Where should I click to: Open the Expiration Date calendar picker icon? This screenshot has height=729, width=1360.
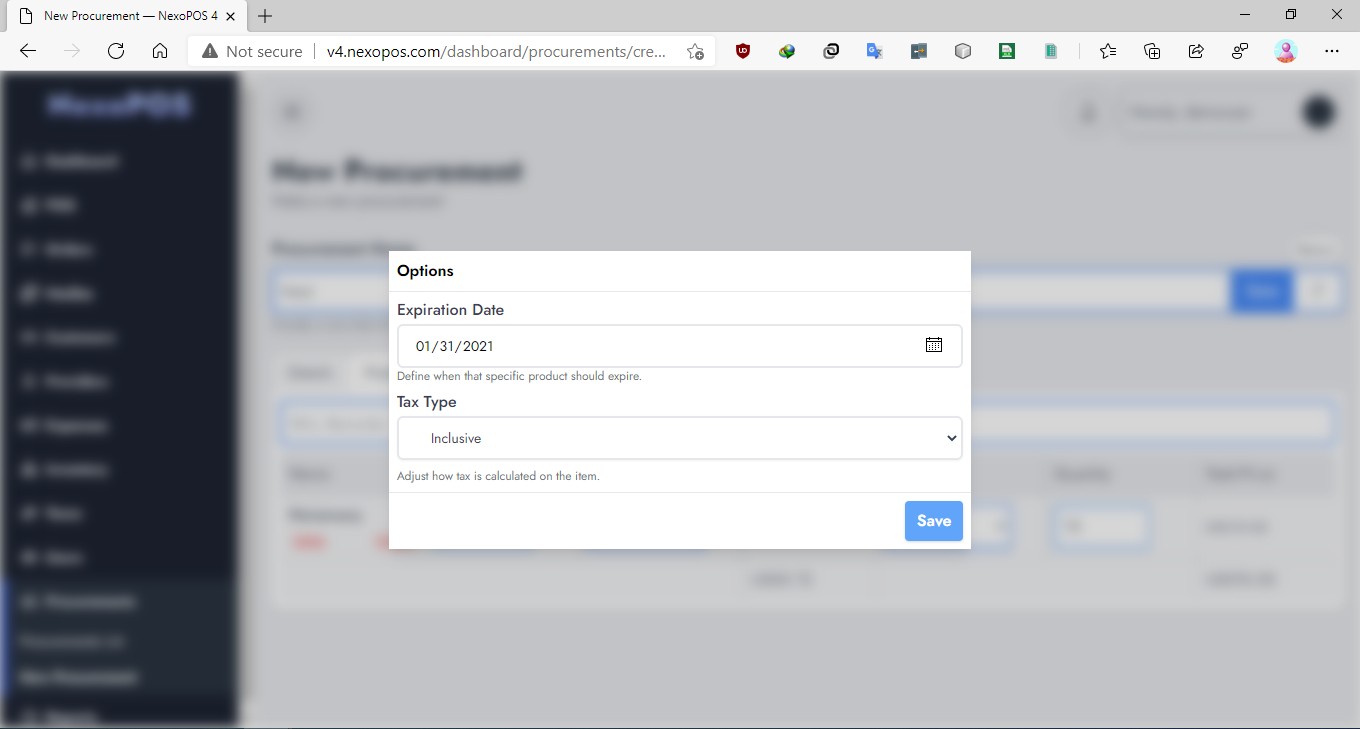tap(934, 345)
